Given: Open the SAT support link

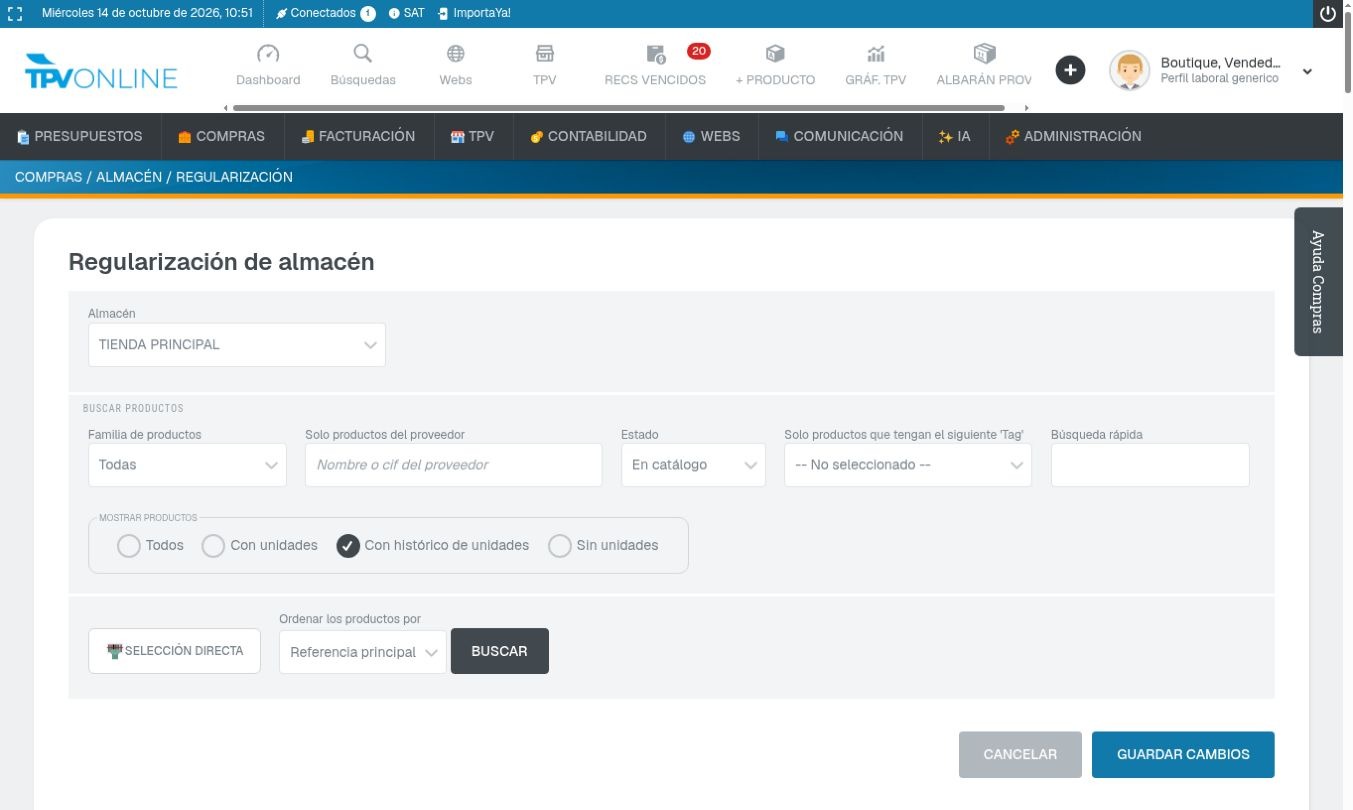Looking at the screenshot, I should 407,14.
